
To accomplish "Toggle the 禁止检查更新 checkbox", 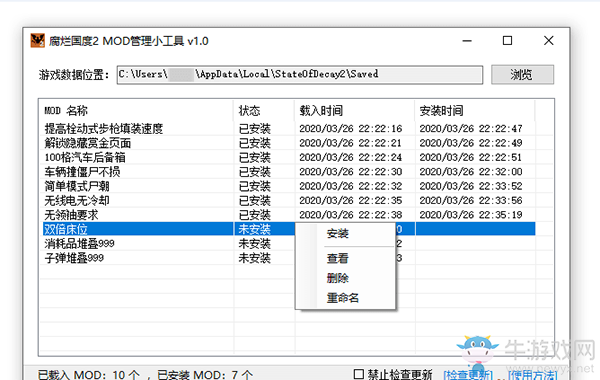I will click(359, 374).
